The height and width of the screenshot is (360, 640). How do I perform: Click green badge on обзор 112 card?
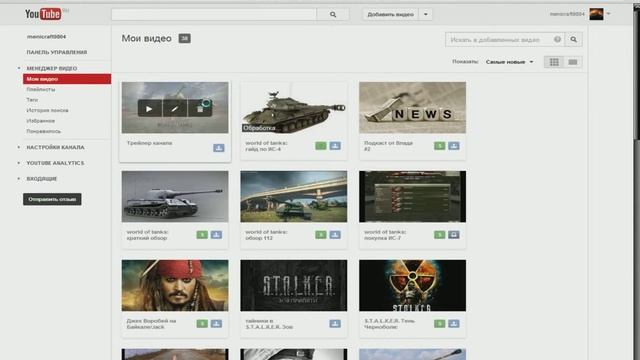click(x=321, y=235)
